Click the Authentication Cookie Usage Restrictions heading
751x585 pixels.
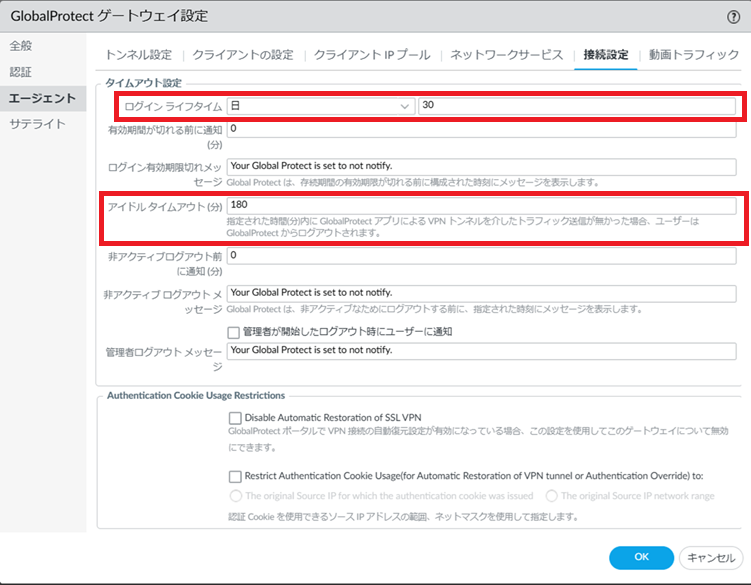196,396
